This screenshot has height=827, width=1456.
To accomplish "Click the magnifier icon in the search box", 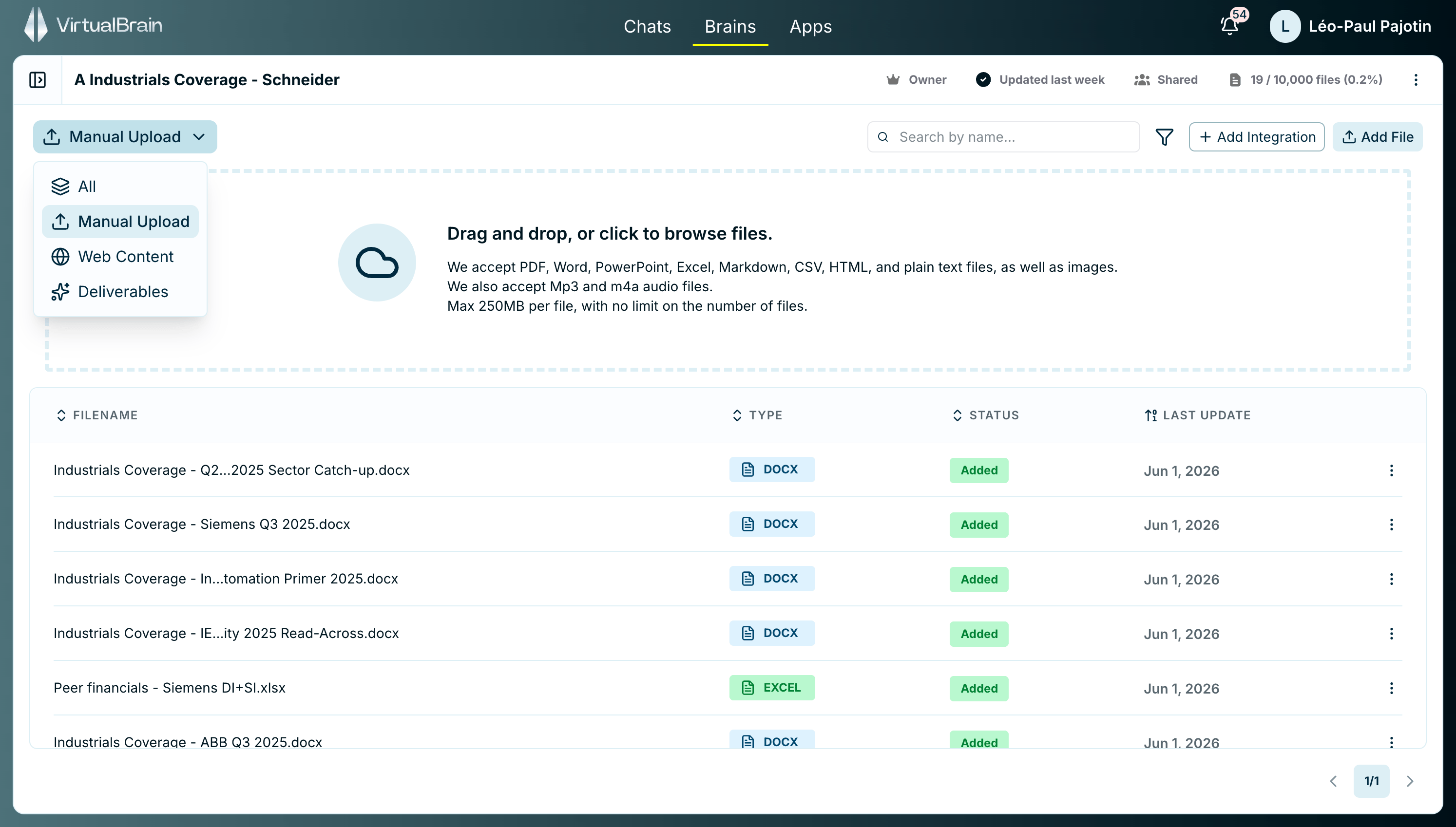I will coord(883,137).
